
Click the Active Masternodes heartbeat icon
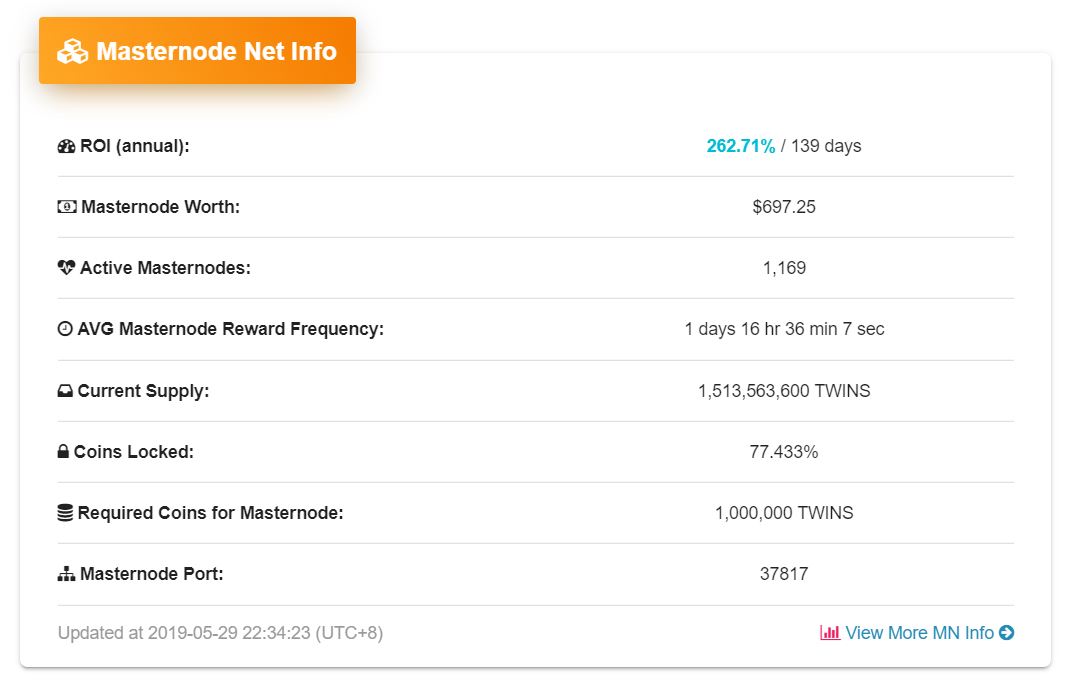click(x=67, y=268)
